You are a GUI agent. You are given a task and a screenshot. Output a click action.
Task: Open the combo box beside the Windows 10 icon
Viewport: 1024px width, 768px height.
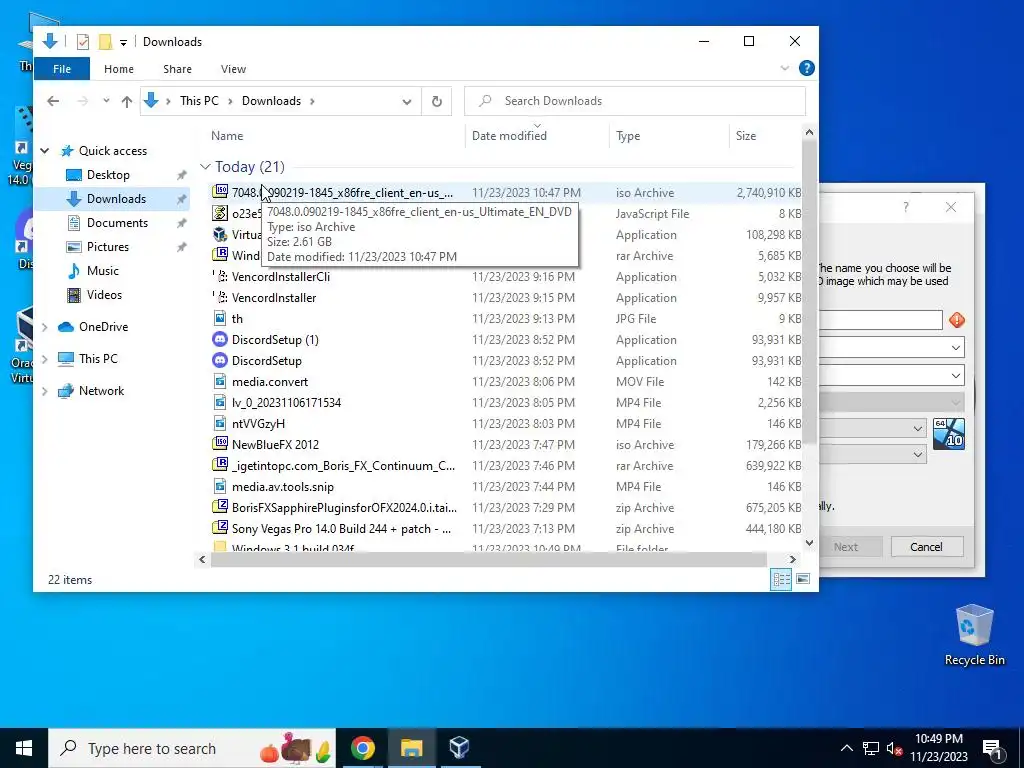pos(872,428)
